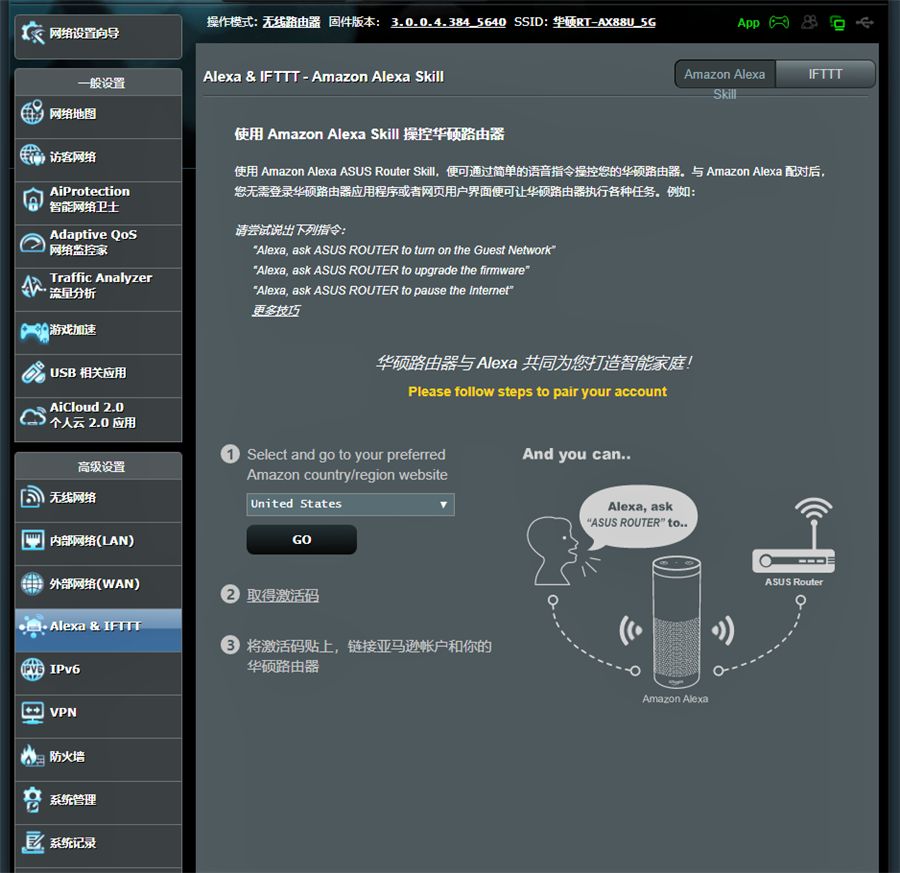Click the 取得激活码 link
900x873 pixels.
click(282, 595)
